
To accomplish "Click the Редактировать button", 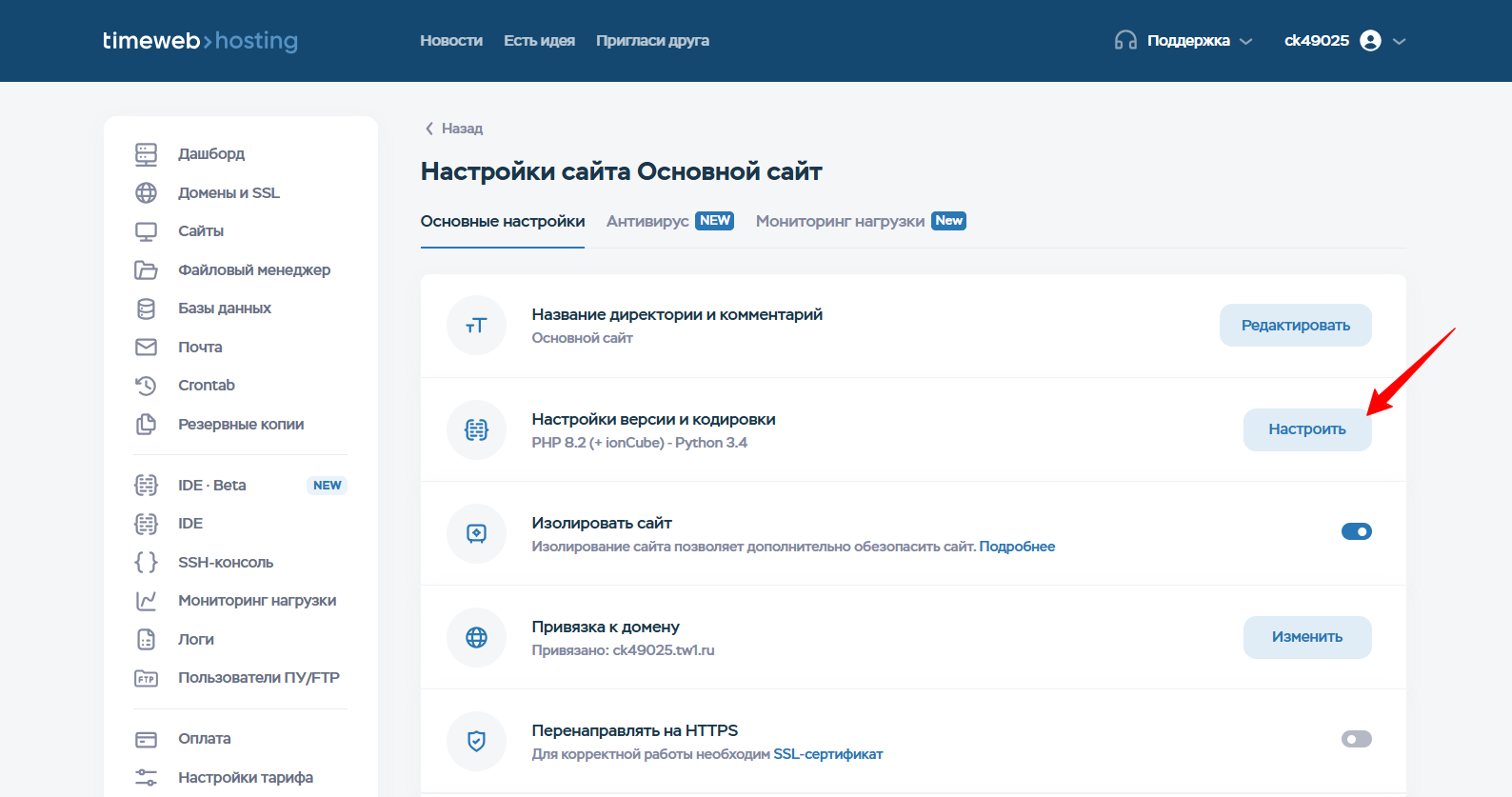I will pyautogui.click(x=1296, y=326).
